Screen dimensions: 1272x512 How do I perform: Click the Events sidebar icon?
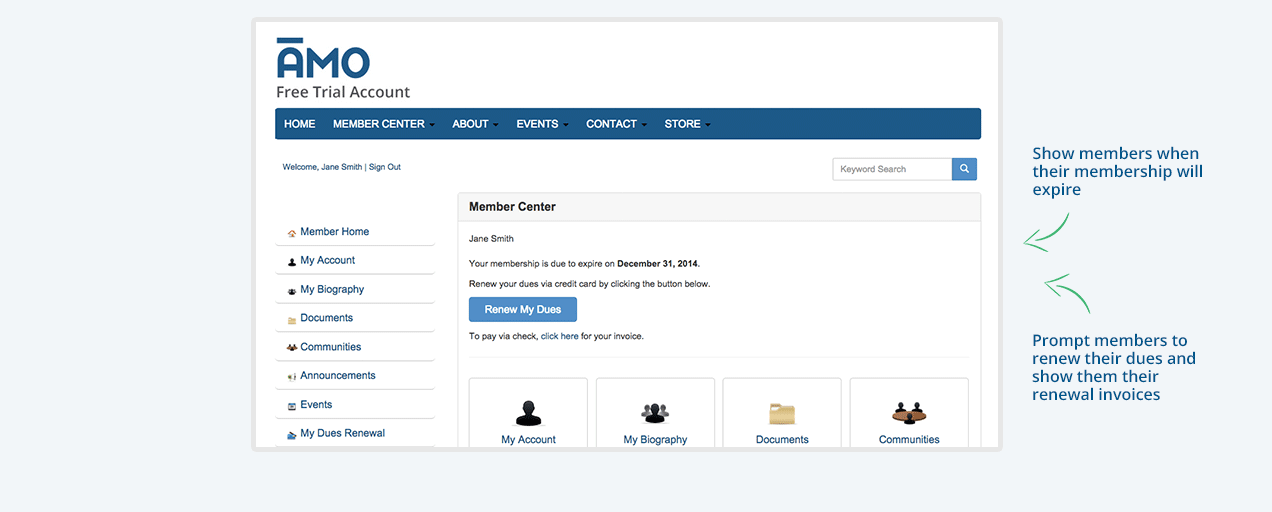(292, 406)
